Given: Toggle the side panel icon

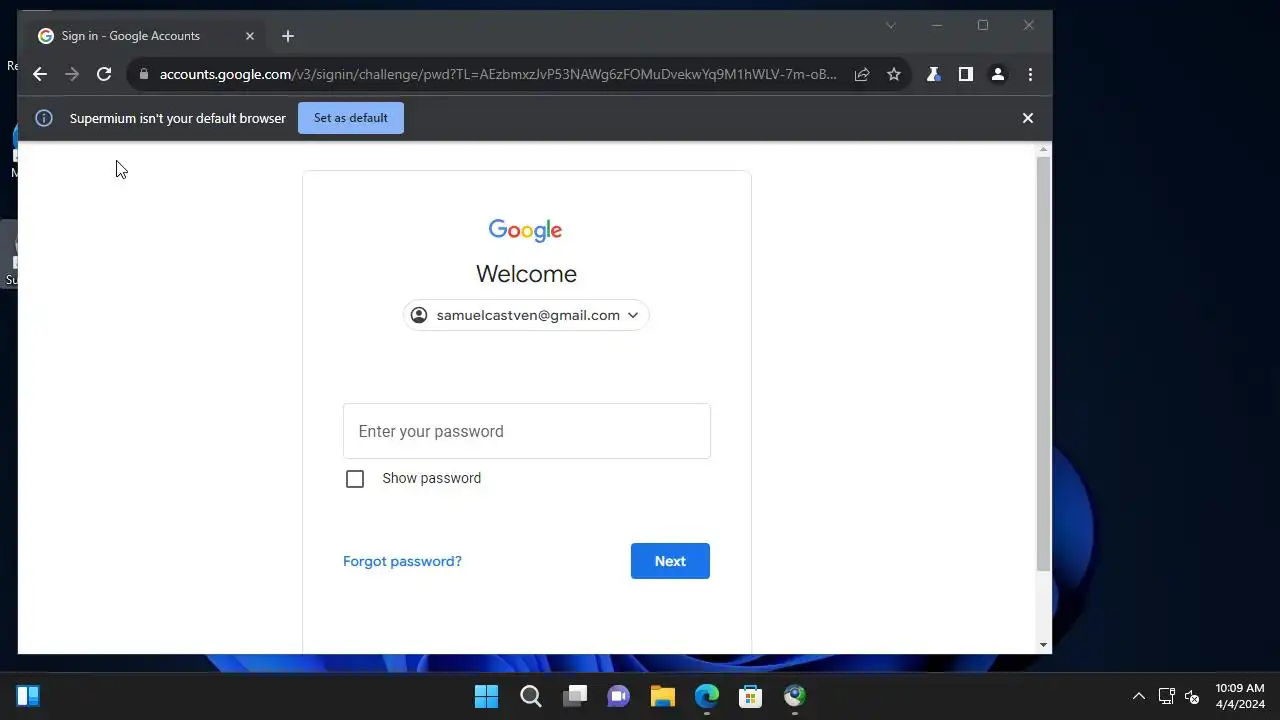Looking at the screenshot, I should (x=965, y=74).
